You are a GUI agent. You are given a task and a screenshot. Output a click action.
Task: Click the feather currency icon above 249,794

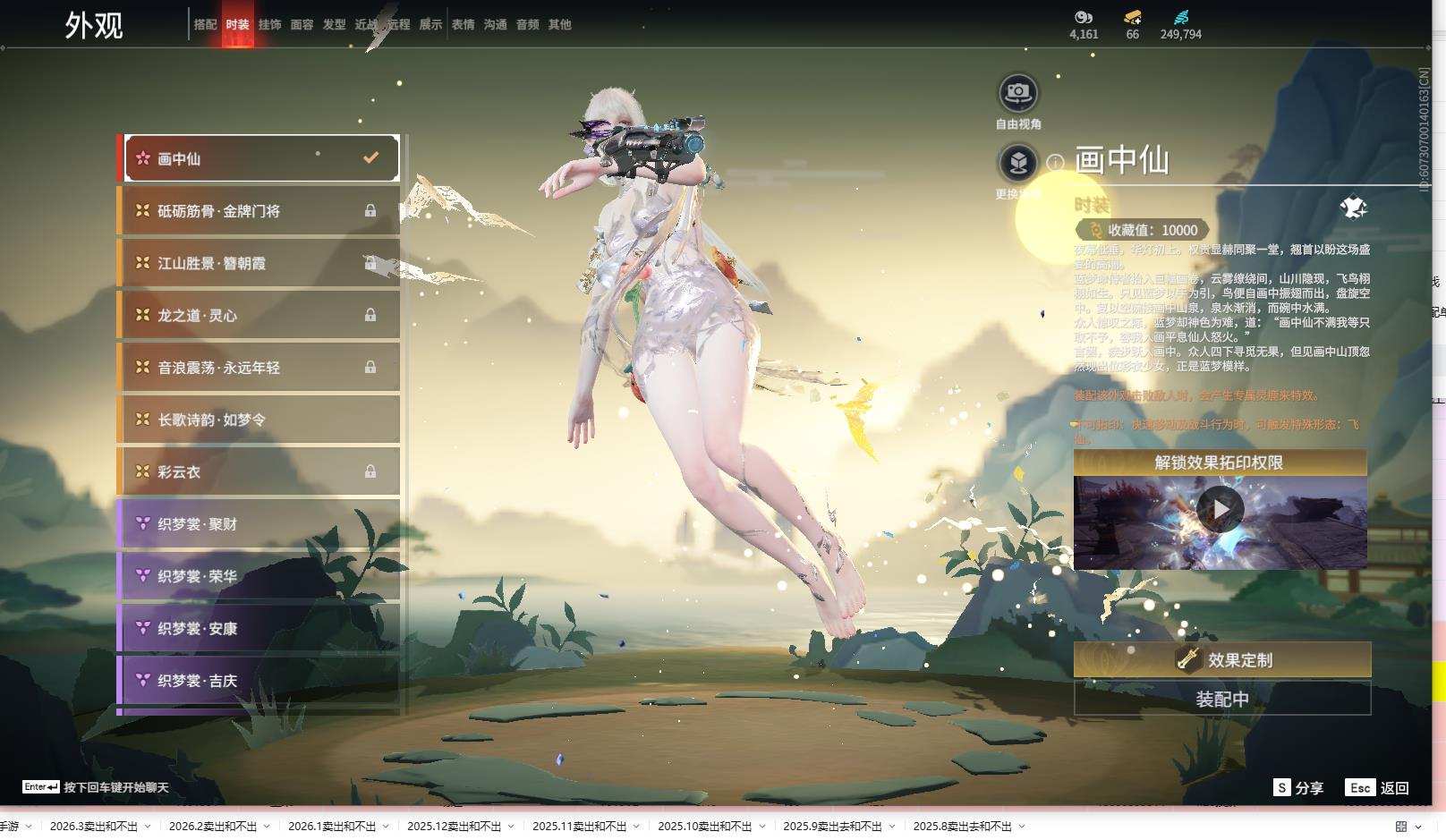click(1181, 17)
